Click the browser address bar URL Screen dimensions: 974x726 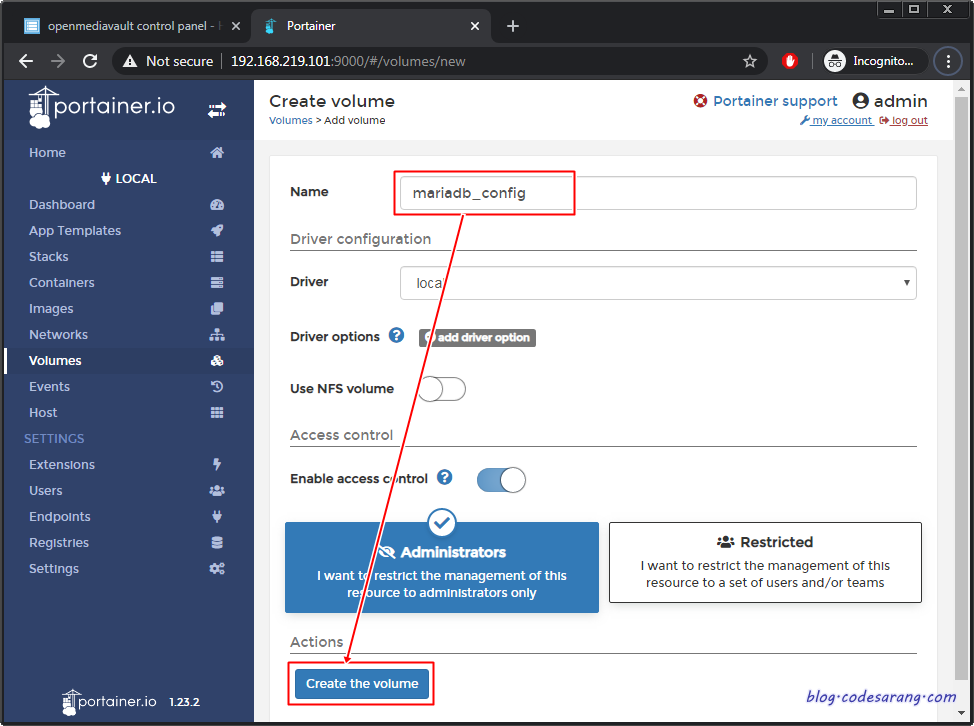(348, 61)
